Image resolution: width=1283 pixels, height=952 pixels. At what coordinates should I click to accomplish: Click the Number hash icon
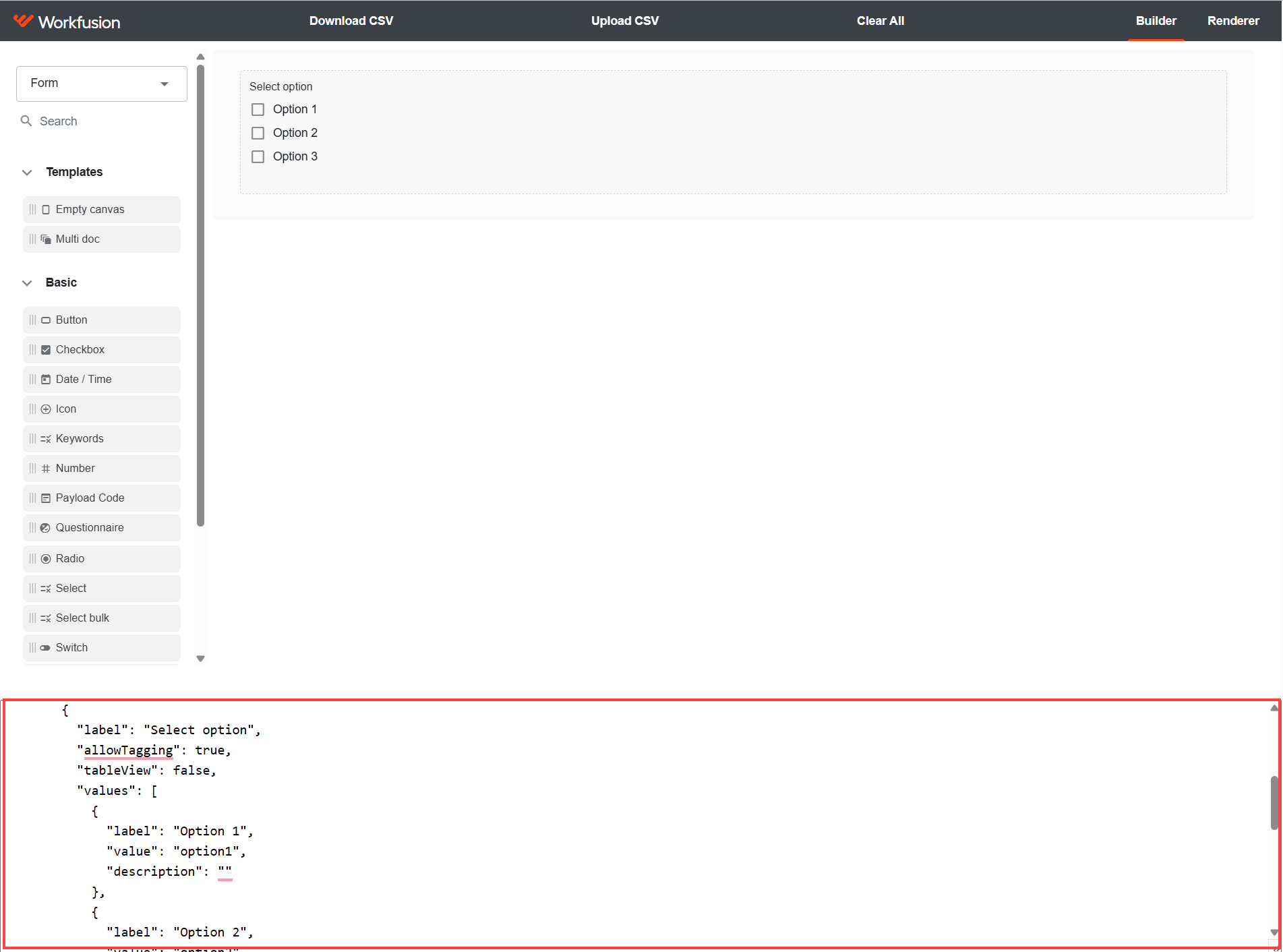pyautogui.click(x=46, y=469)
